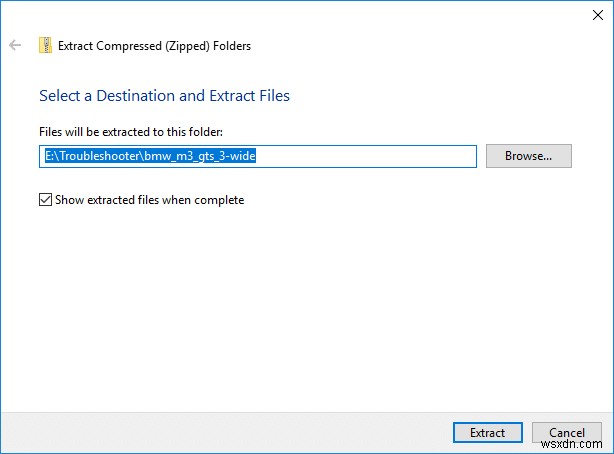The image size is (614, 454).
Task: Start extraction with the Extract button
Action: (x=487, y=433)
